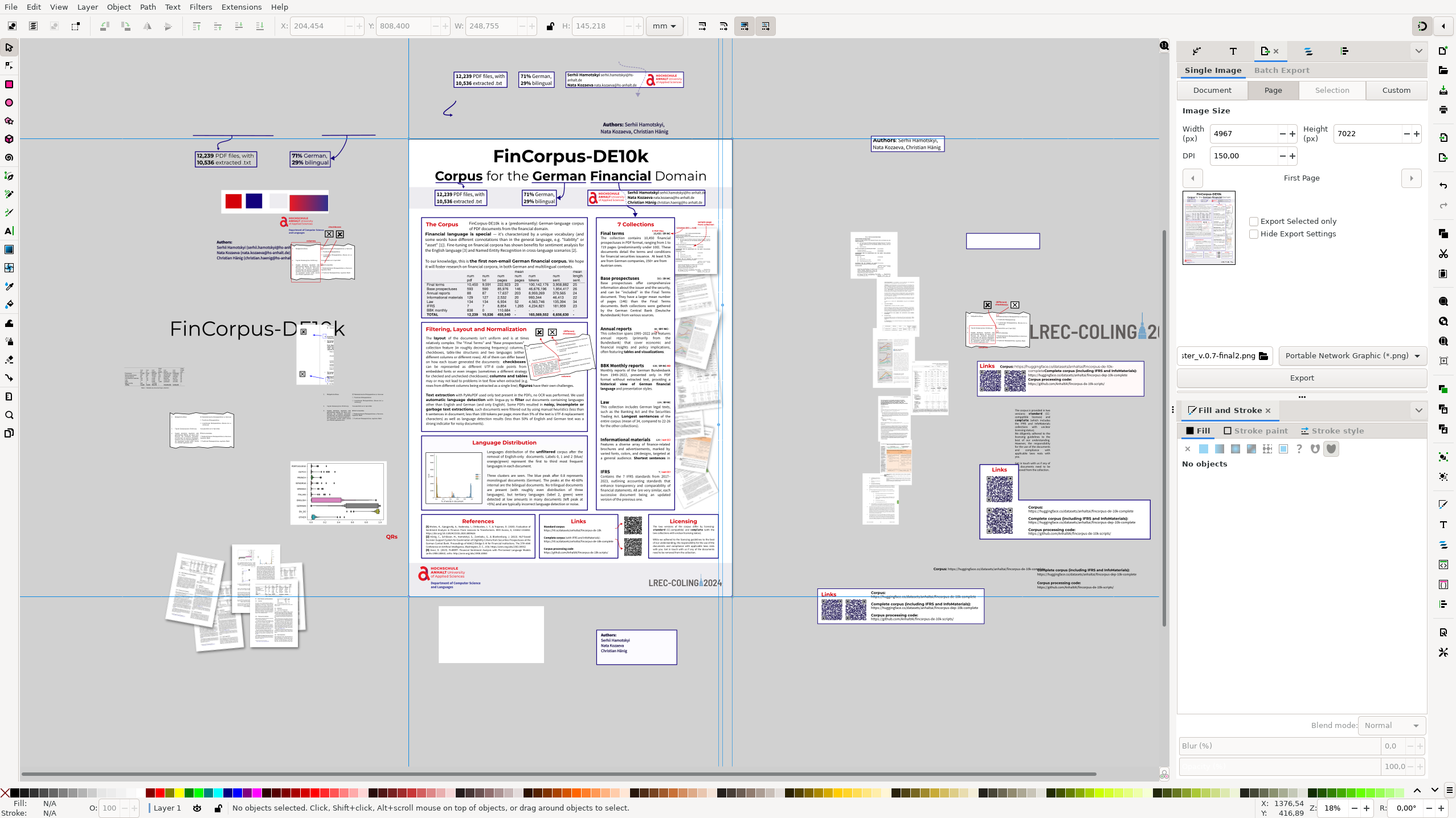This screenshot has height=818, width=1456.
Task: Select the Text tool in toolbox
Action: pos(9,231)
